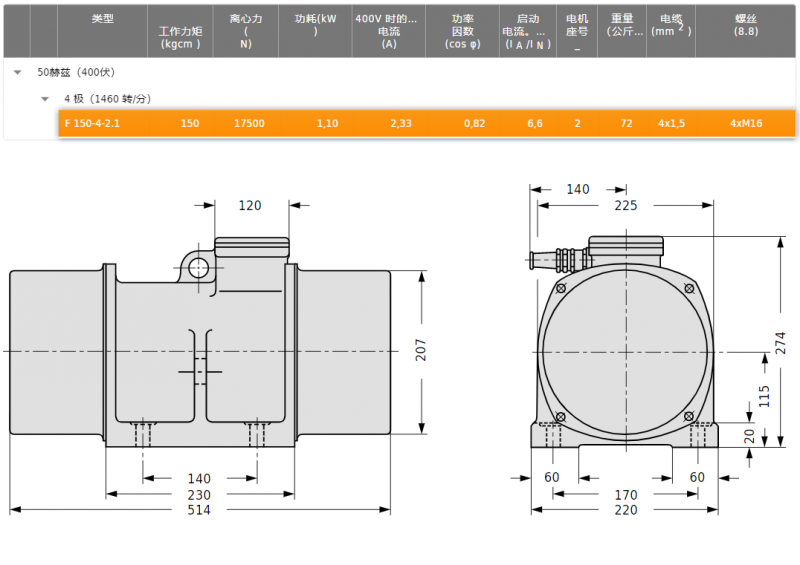
Task: Click the 120 terminal box dimension
Action: 250,206
